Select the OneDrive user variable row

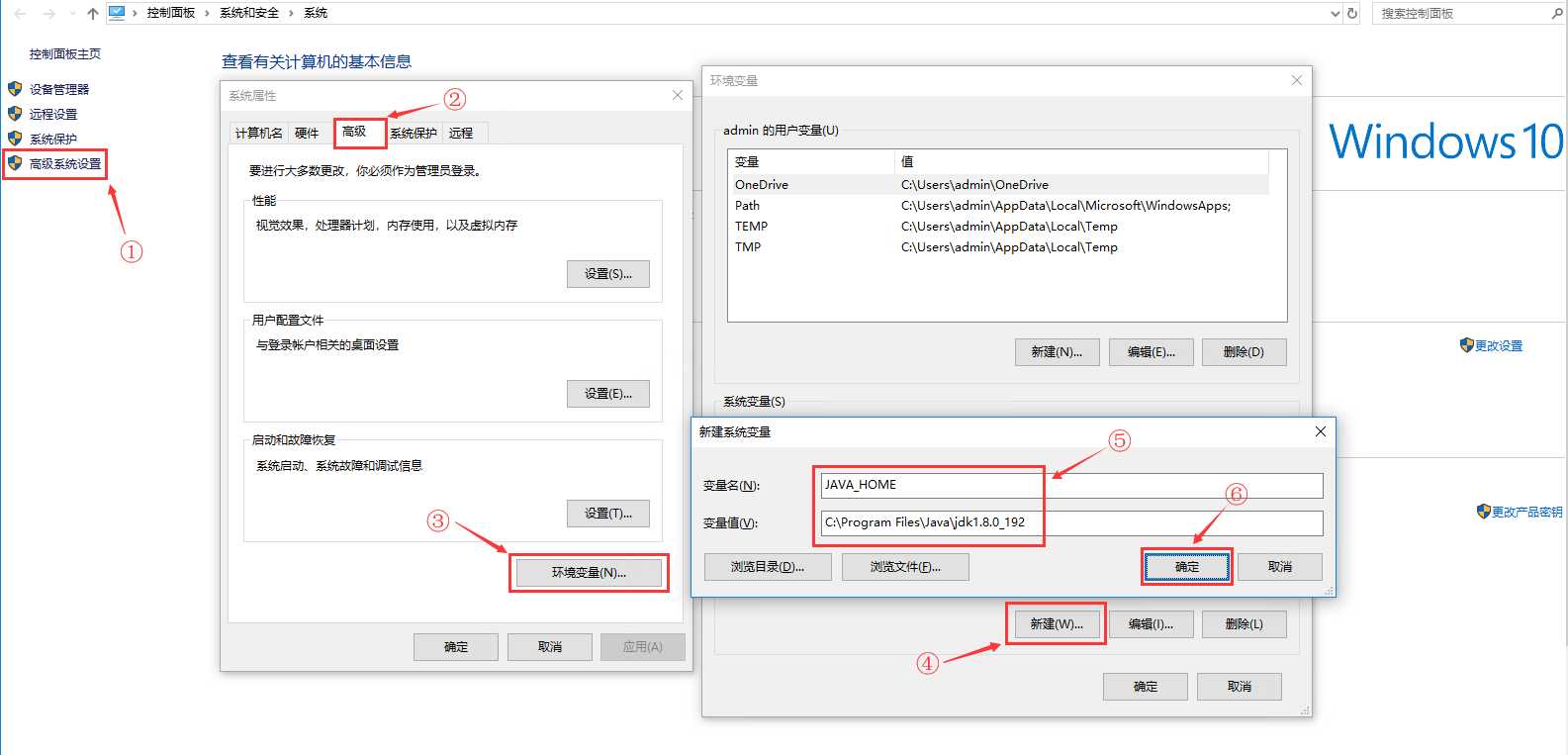[999, 185]
